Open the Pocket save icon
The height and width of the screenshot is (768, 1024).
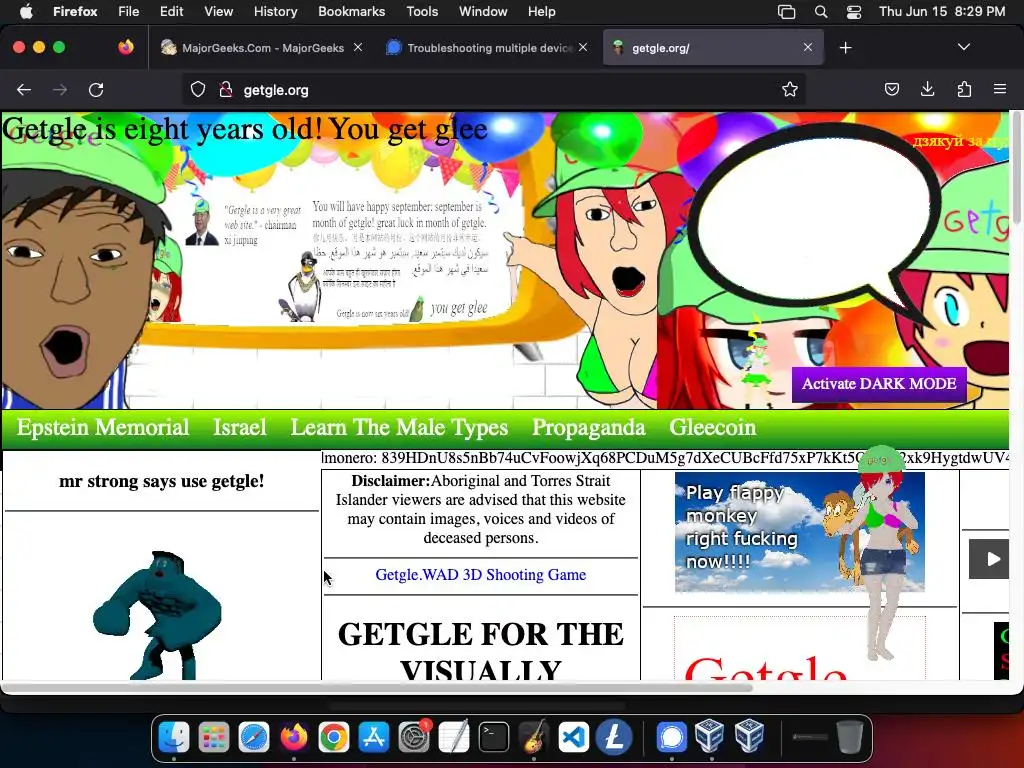[x=891, y=89]
